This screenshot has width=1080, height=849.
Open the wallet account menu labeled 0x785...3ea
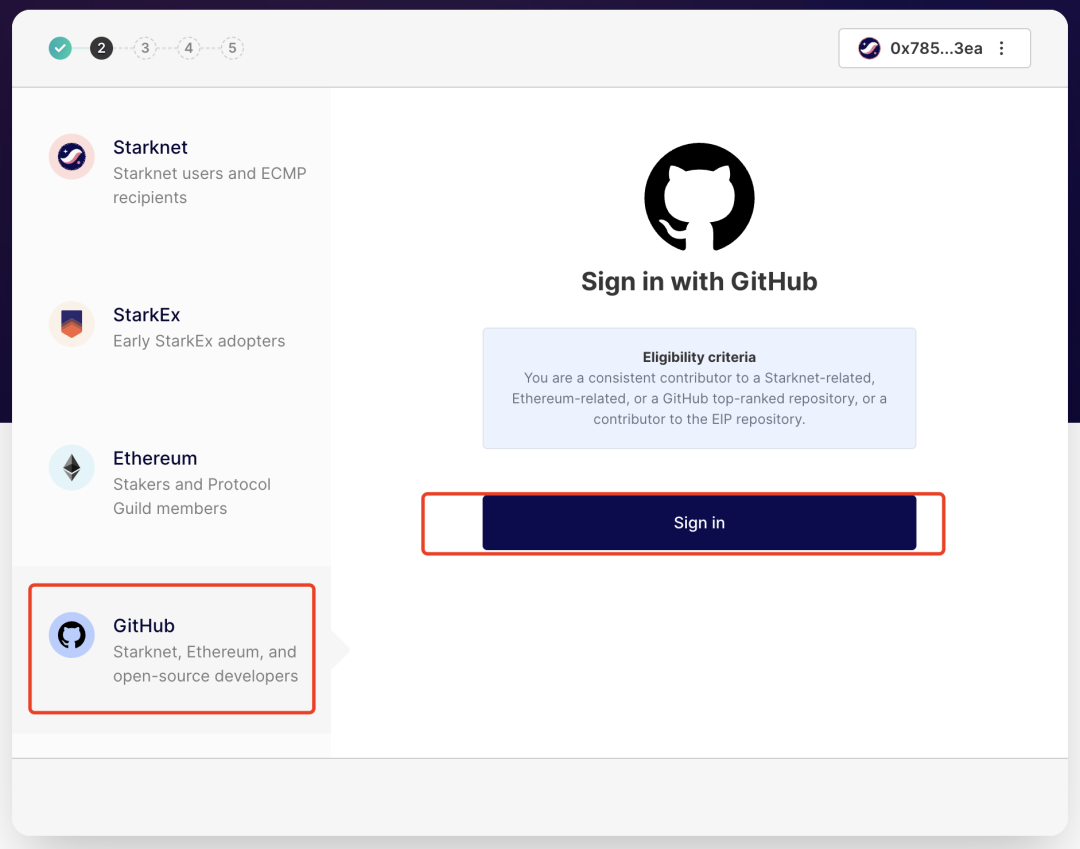[x=934, y=47]
